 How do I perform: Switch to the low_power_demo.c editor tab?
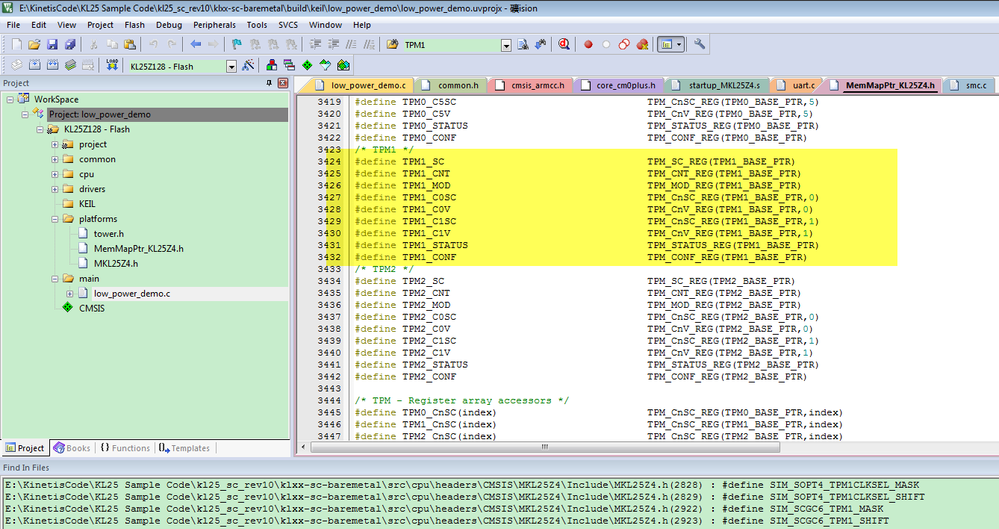tap(361, 85)
